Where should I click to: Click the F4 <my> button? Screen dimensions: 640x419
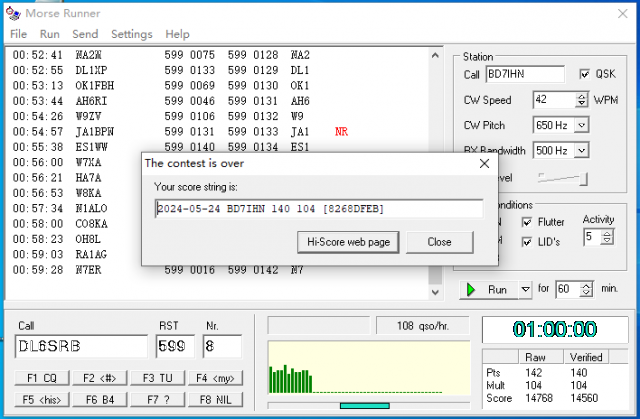click(x=216, y=378)
